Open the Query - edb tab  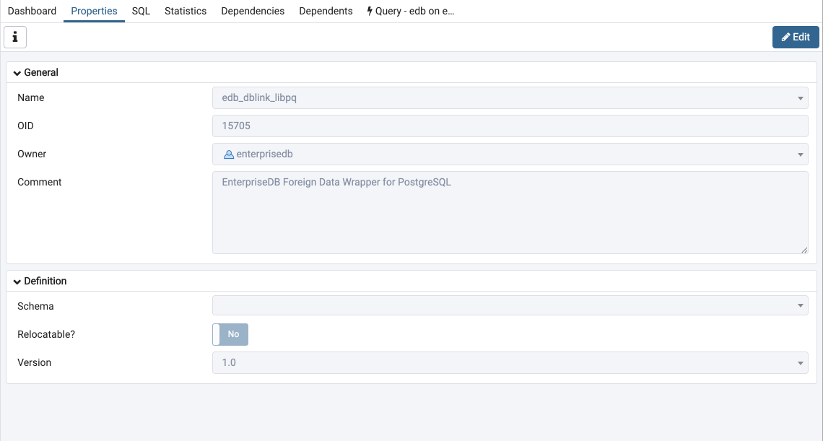[411, 11]
